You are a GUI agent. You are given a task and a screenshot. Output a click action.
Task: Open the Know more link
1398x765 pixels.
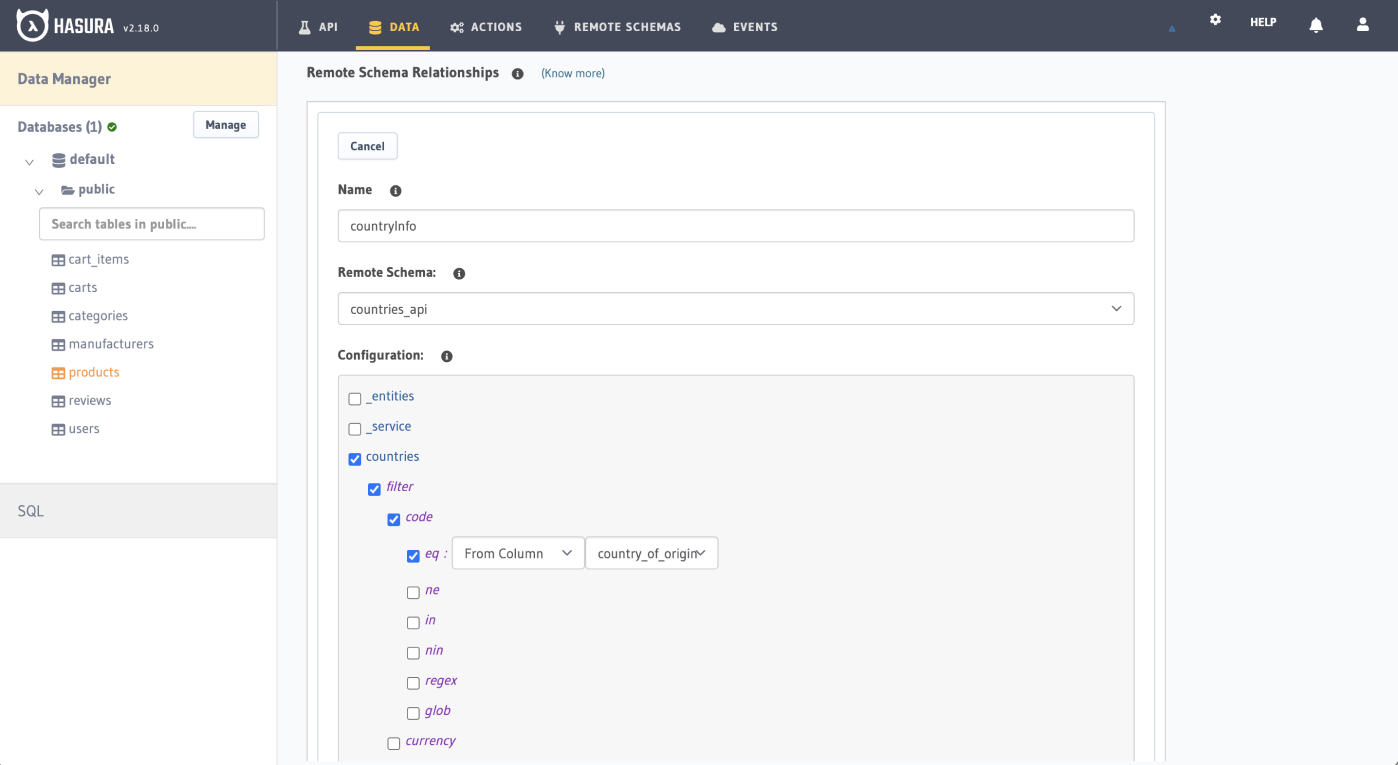(572, 72)
